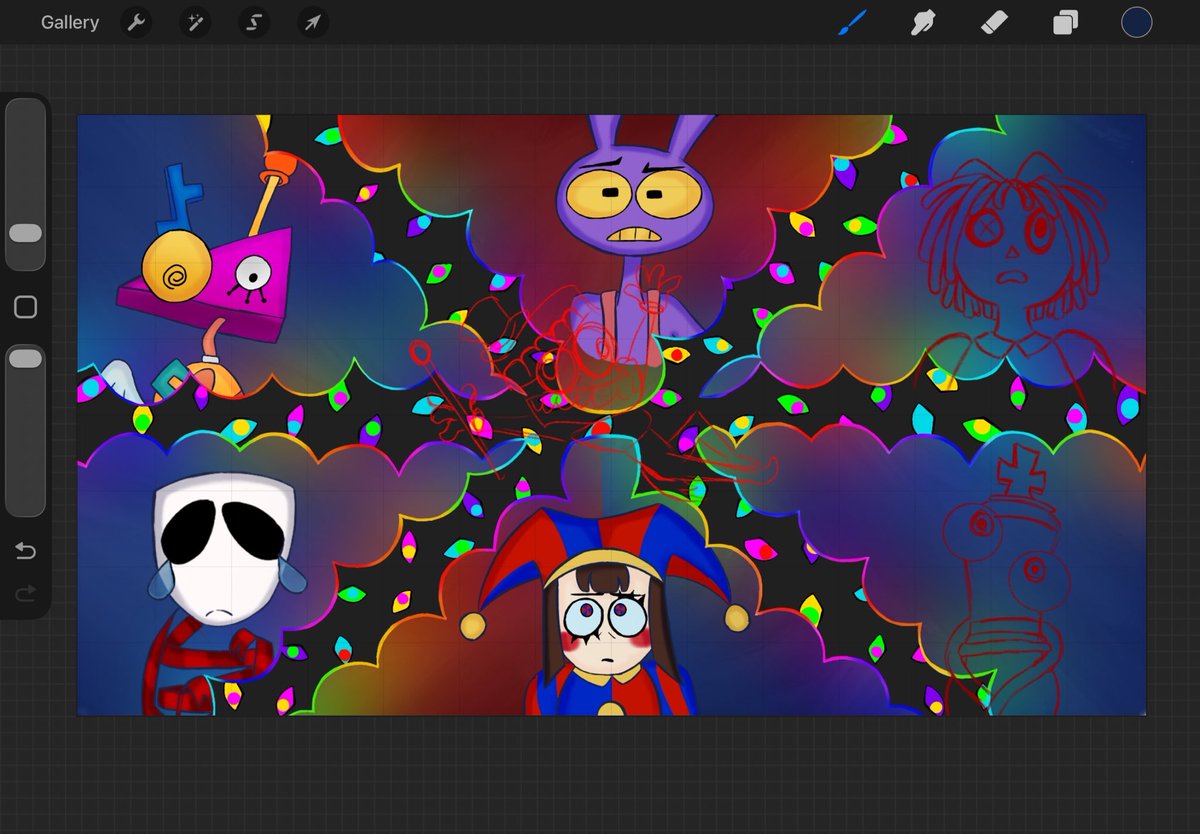Viewport: 1200px width, 834px height.
Task: Undo the last stroke
Action: [25, 551]
